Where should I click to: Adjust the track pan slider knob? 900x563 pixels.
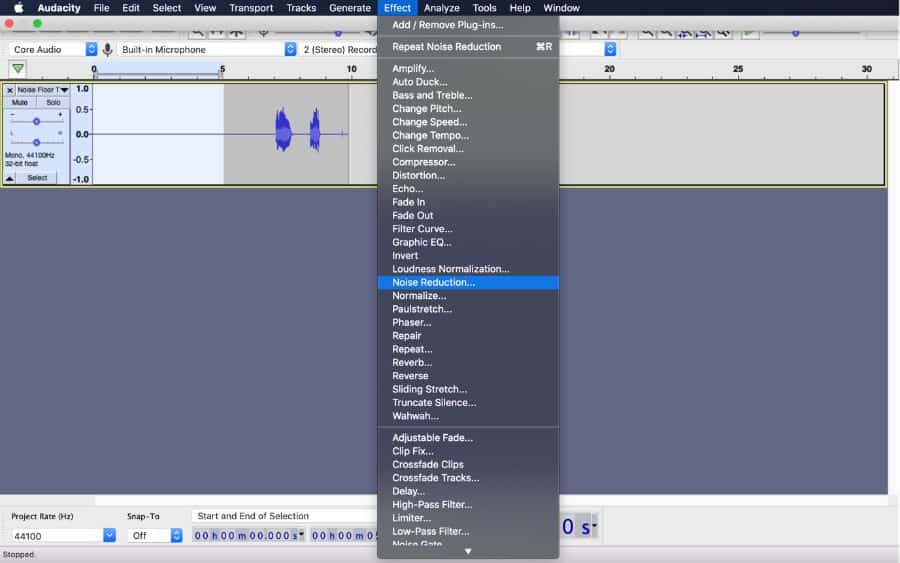pyautogui.click(x=36, y=142)
